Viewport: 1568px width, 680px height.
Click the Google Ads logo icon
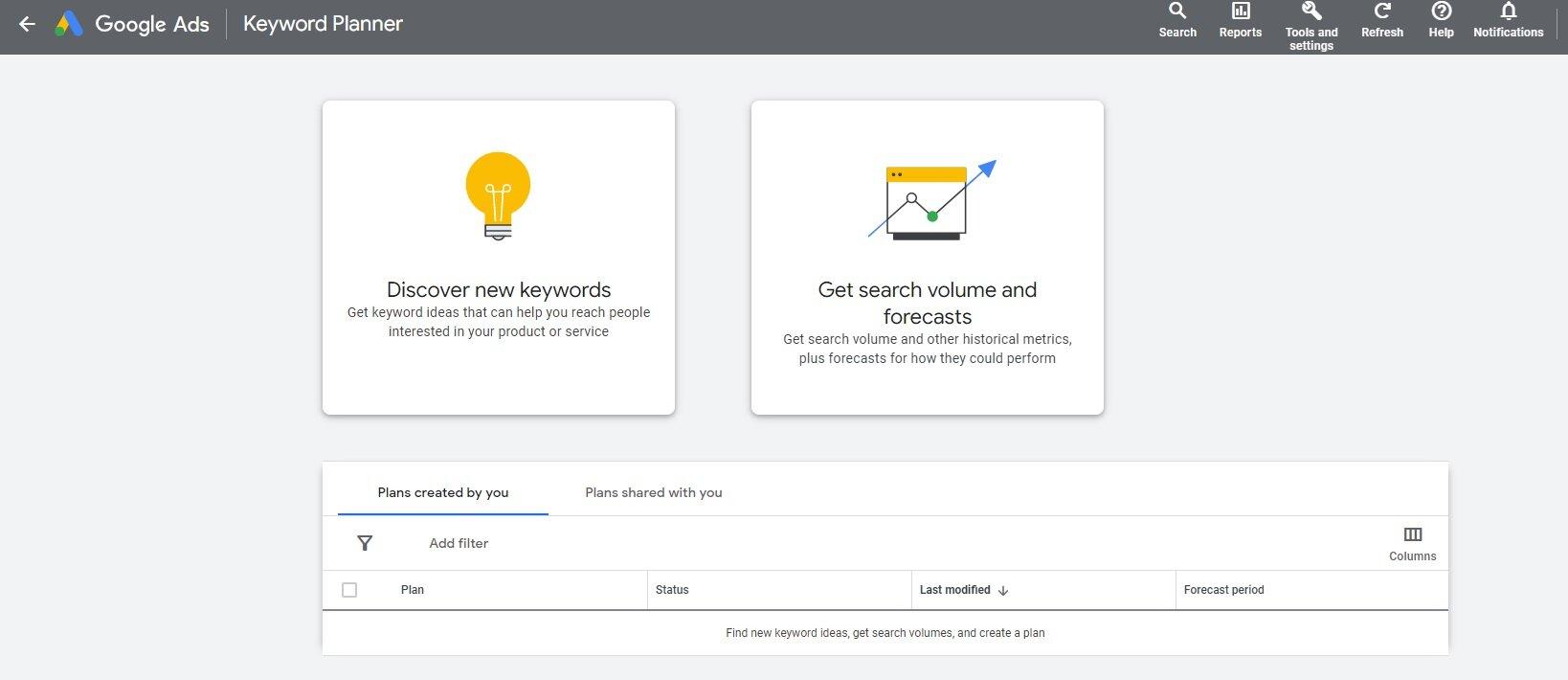(68, 24)
